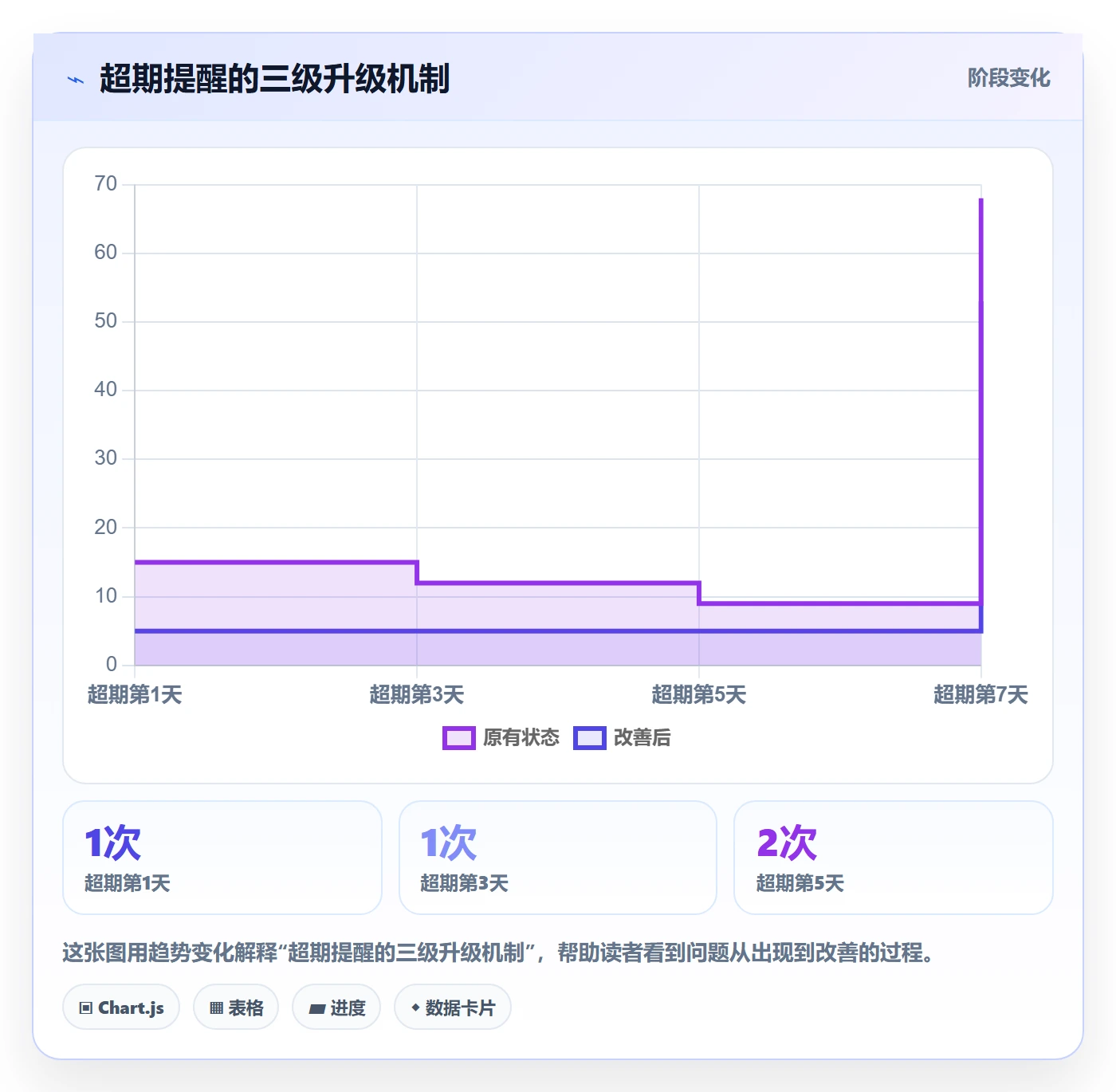Select the 数据卡片 tag chip
1116x1092 pixels.
pos(453,1008)
